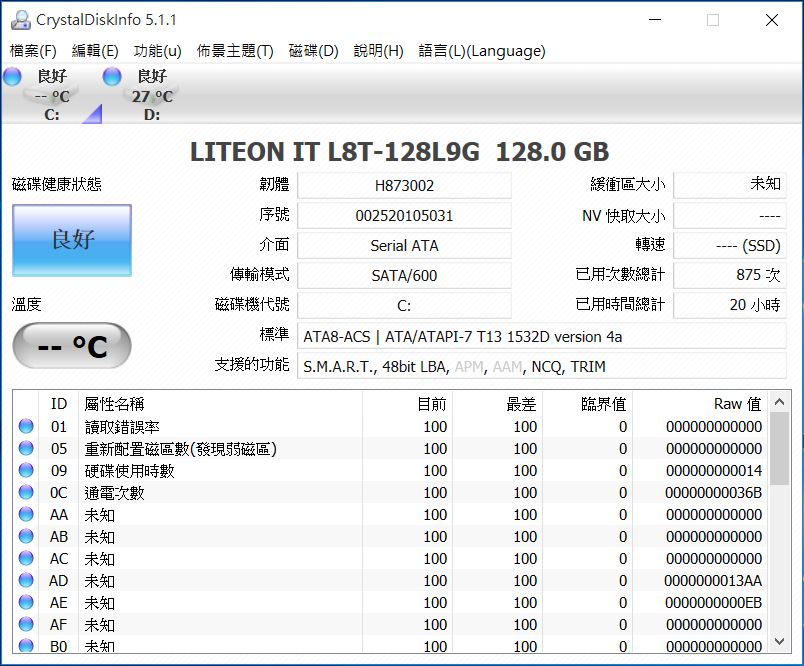Image resolution: width=804 pixels, height=666 pixels.
Task: Click the scroll down arrow of SMART list
Action: (x=779, y=641)
